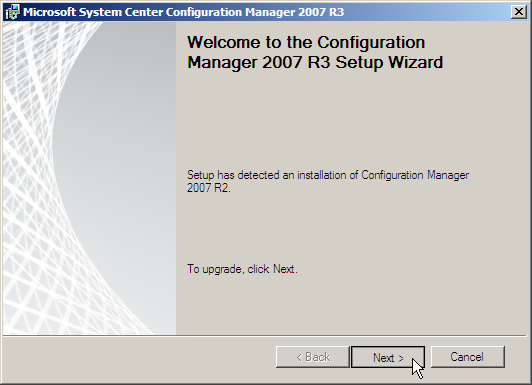Image resolution: width=532 pixels, height=385 pixels.
Task: Click the word 'Next' in the upgrade instruction
Action: (x=284, y=269)
